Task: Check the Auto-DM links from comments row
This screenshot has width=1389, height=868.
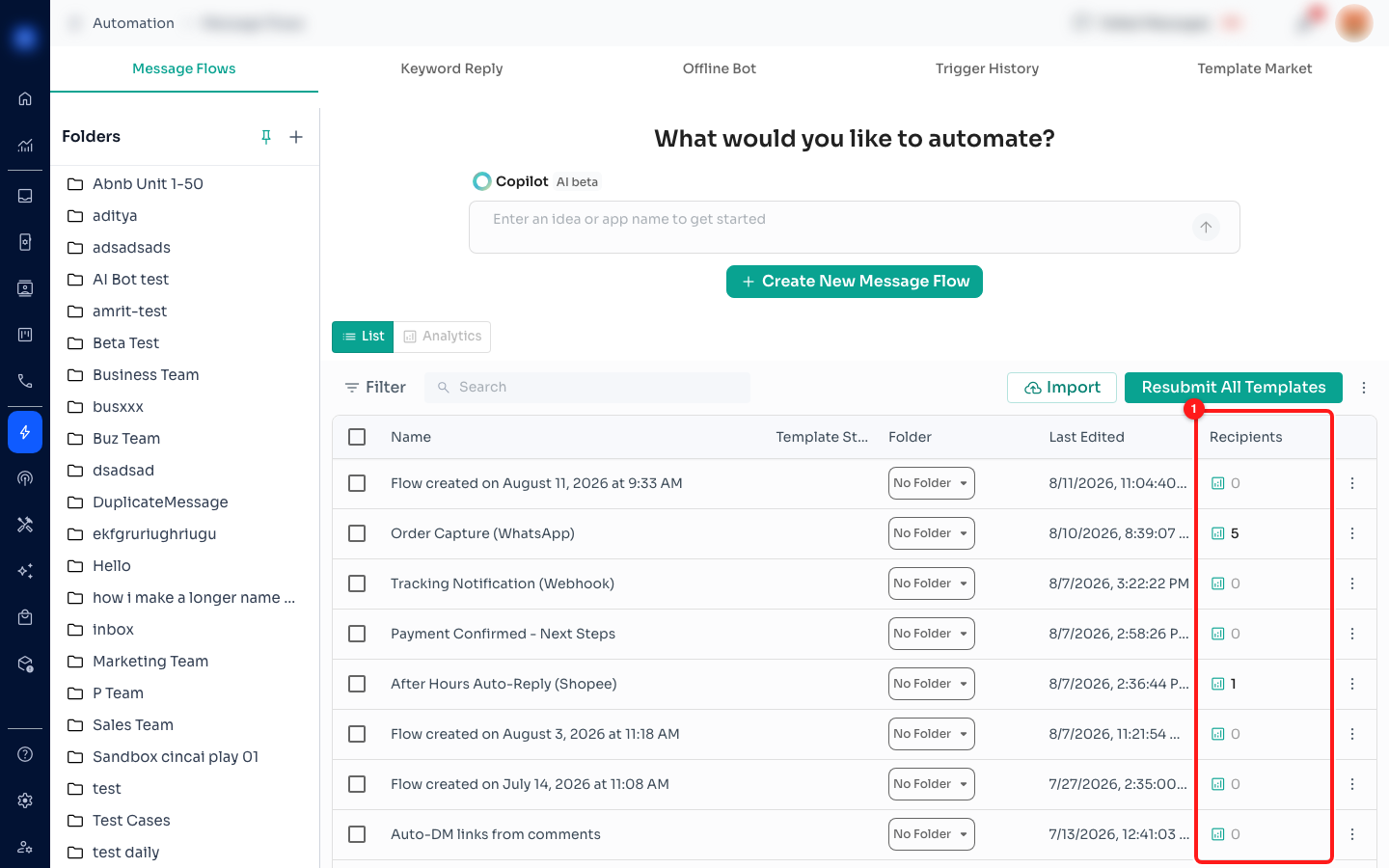Action: tap(357, 834)
